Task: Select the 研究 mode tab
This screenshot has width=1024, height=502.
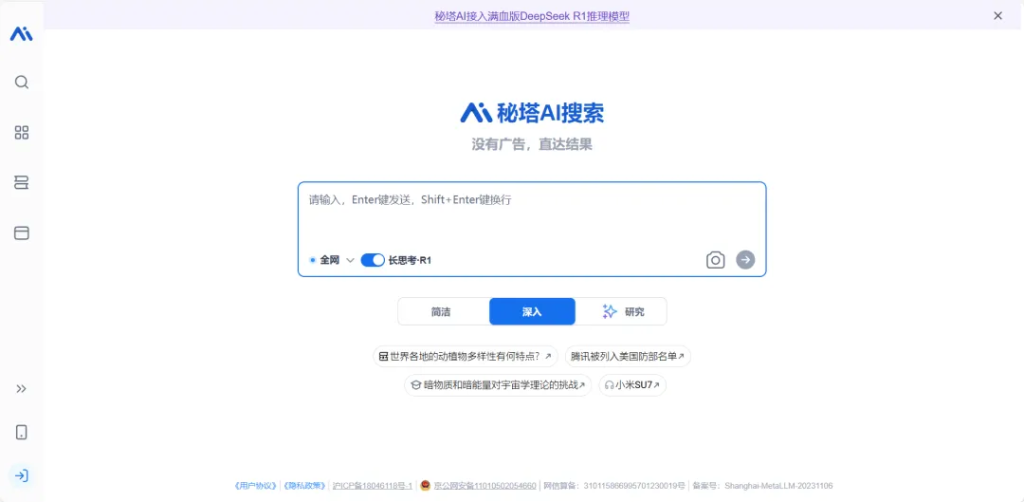Action: [621, 311]
